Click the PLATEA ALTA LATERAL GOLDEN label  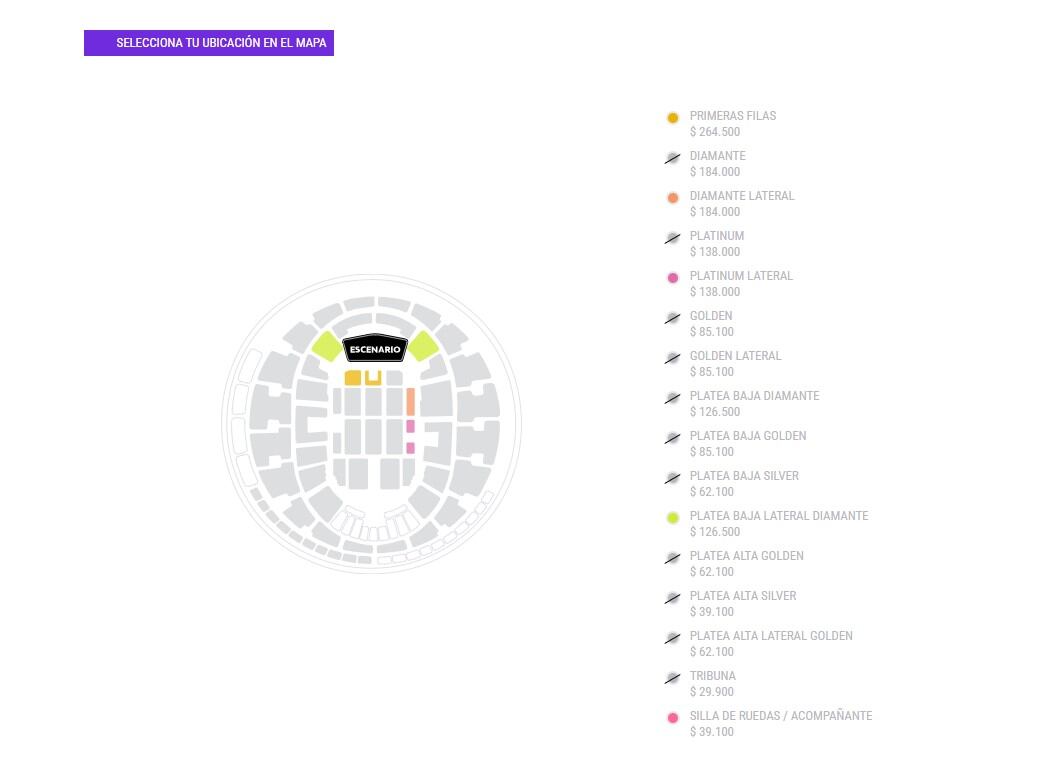771,636
